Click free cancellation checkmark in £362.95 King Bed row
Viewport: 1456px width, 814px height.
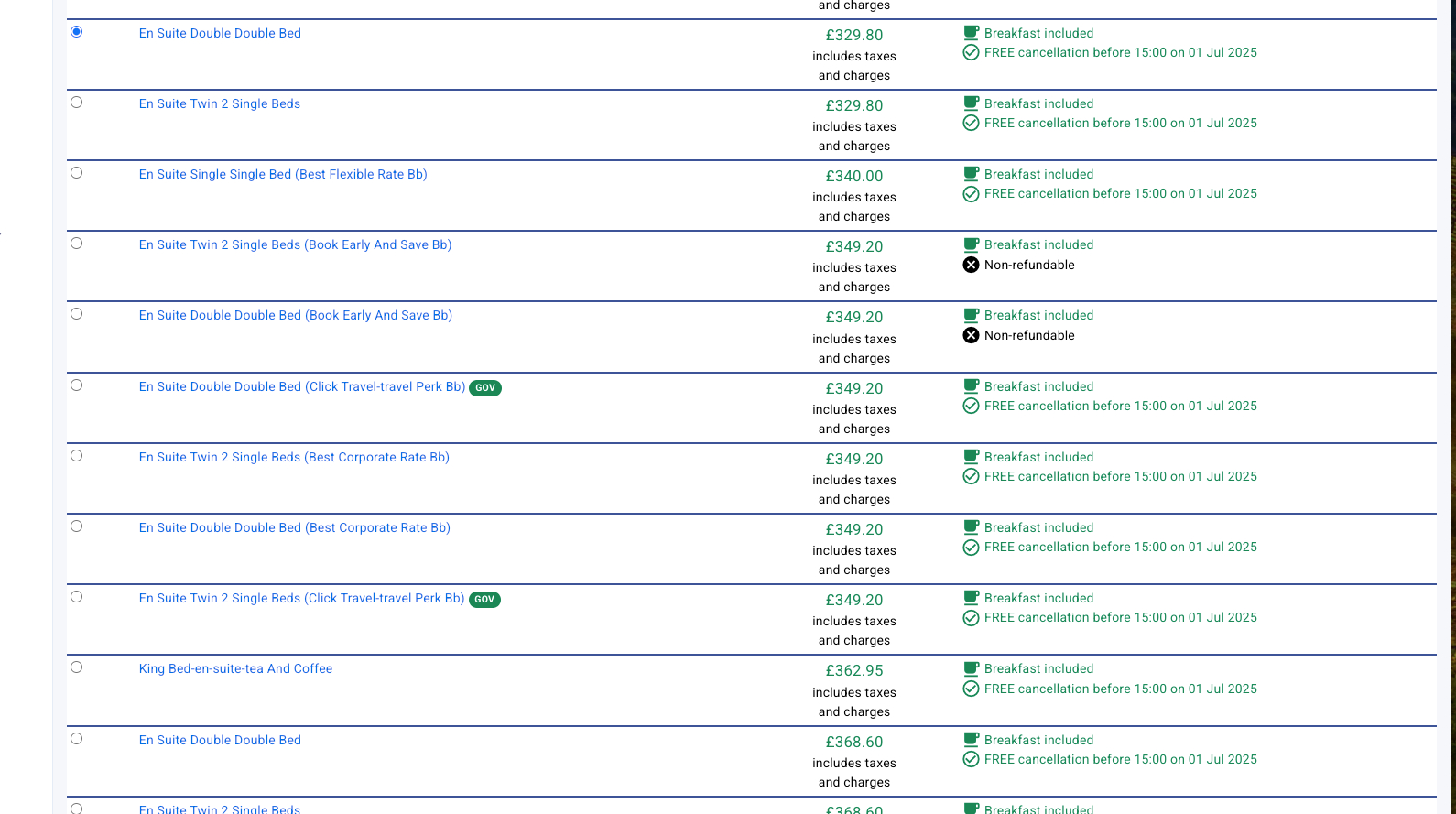(971, 689)
